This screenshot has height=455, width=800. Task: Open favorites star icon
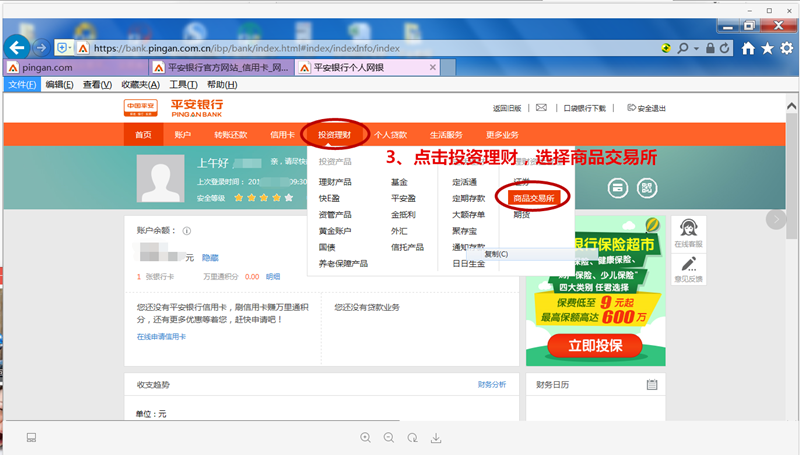click(767, 48)
